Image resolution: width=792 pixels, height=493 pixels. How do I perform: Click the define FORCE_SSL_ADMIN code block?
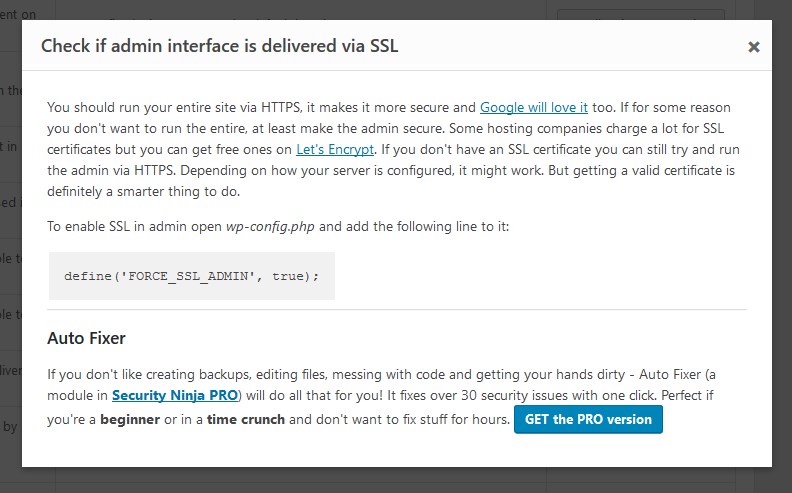[x=192, y=276]
